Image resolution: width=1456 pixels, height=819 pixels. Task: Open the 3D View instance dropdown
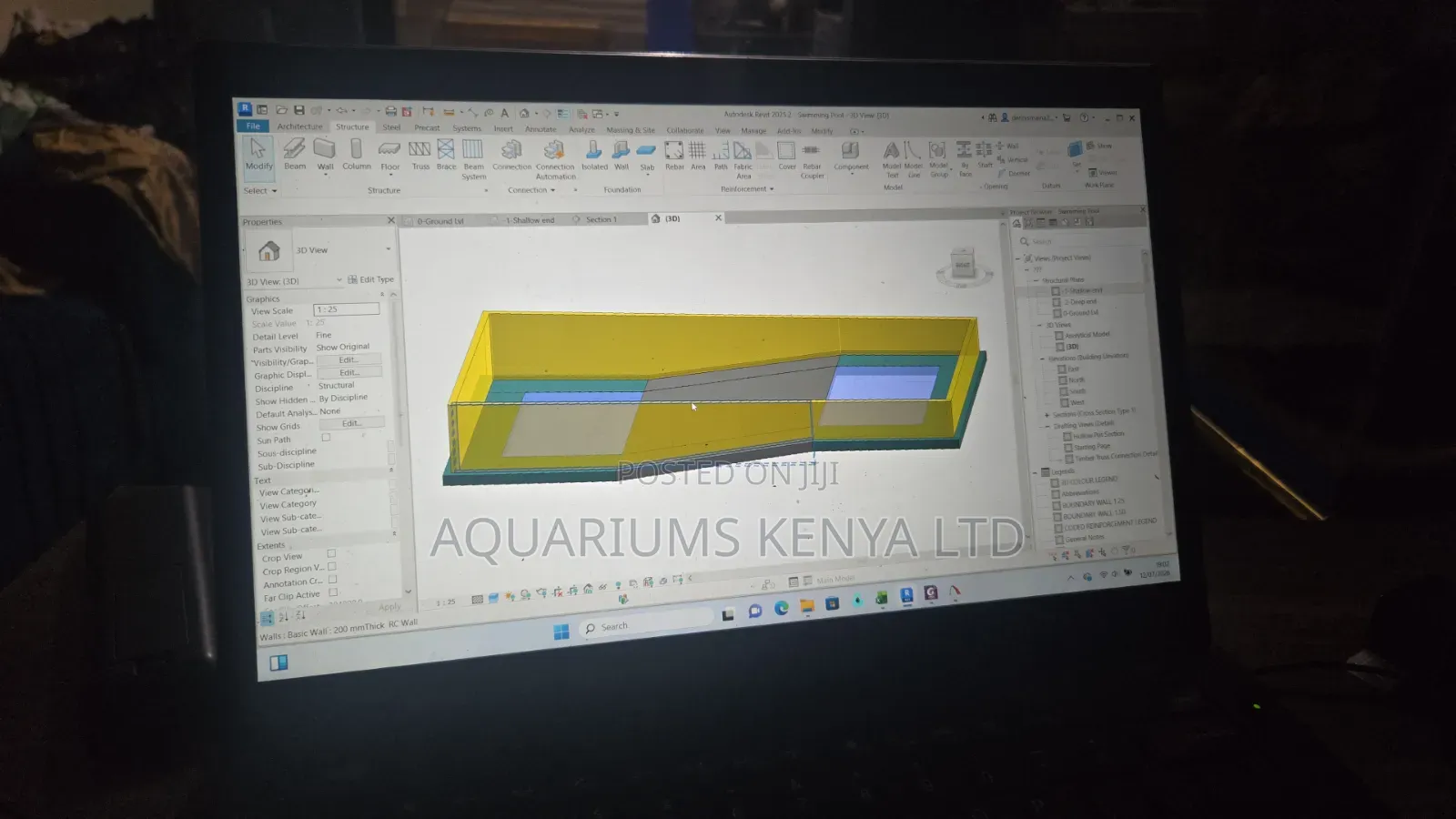(x=294, y=280)
